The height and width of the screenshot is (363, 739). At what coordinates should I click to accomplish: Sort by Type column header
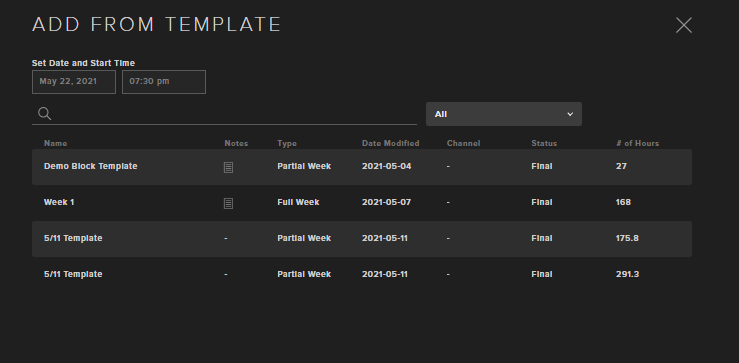click(287, 143)
